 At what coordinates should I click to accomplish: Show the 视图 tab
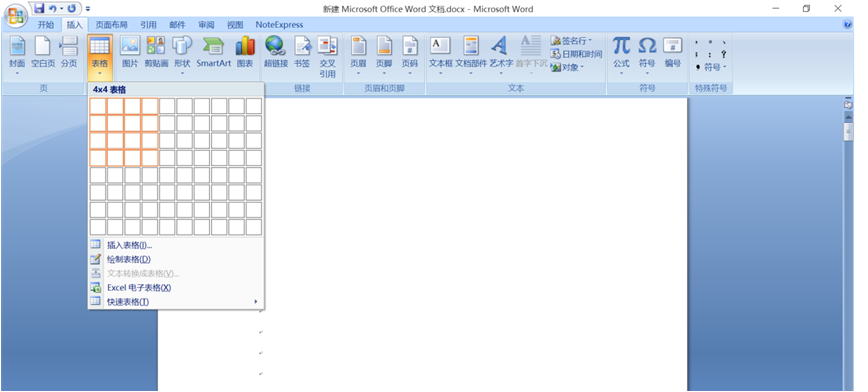coord(235,25)
